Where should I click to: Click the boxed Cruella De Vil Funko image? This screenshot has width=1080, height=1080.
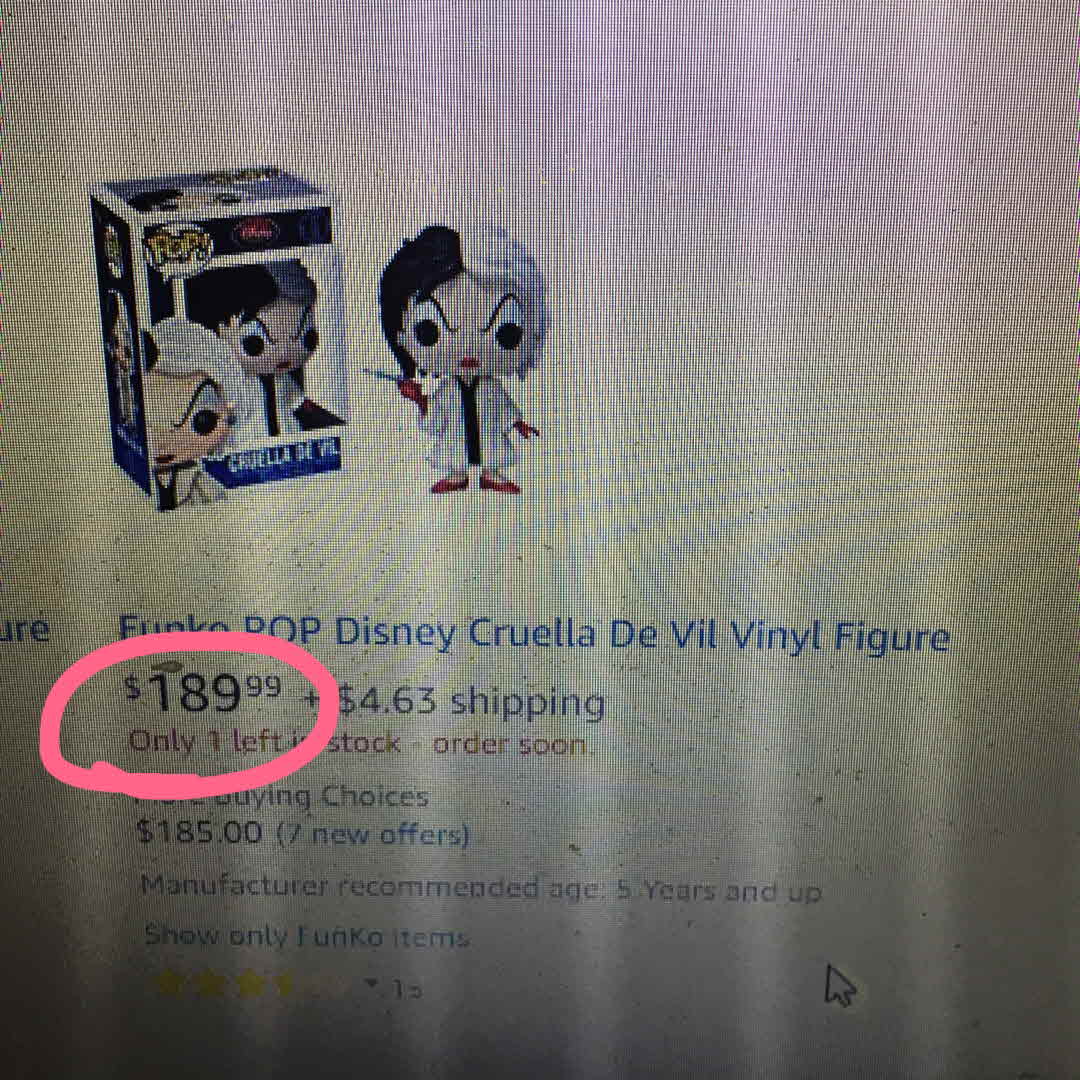[x=219, y=339]
